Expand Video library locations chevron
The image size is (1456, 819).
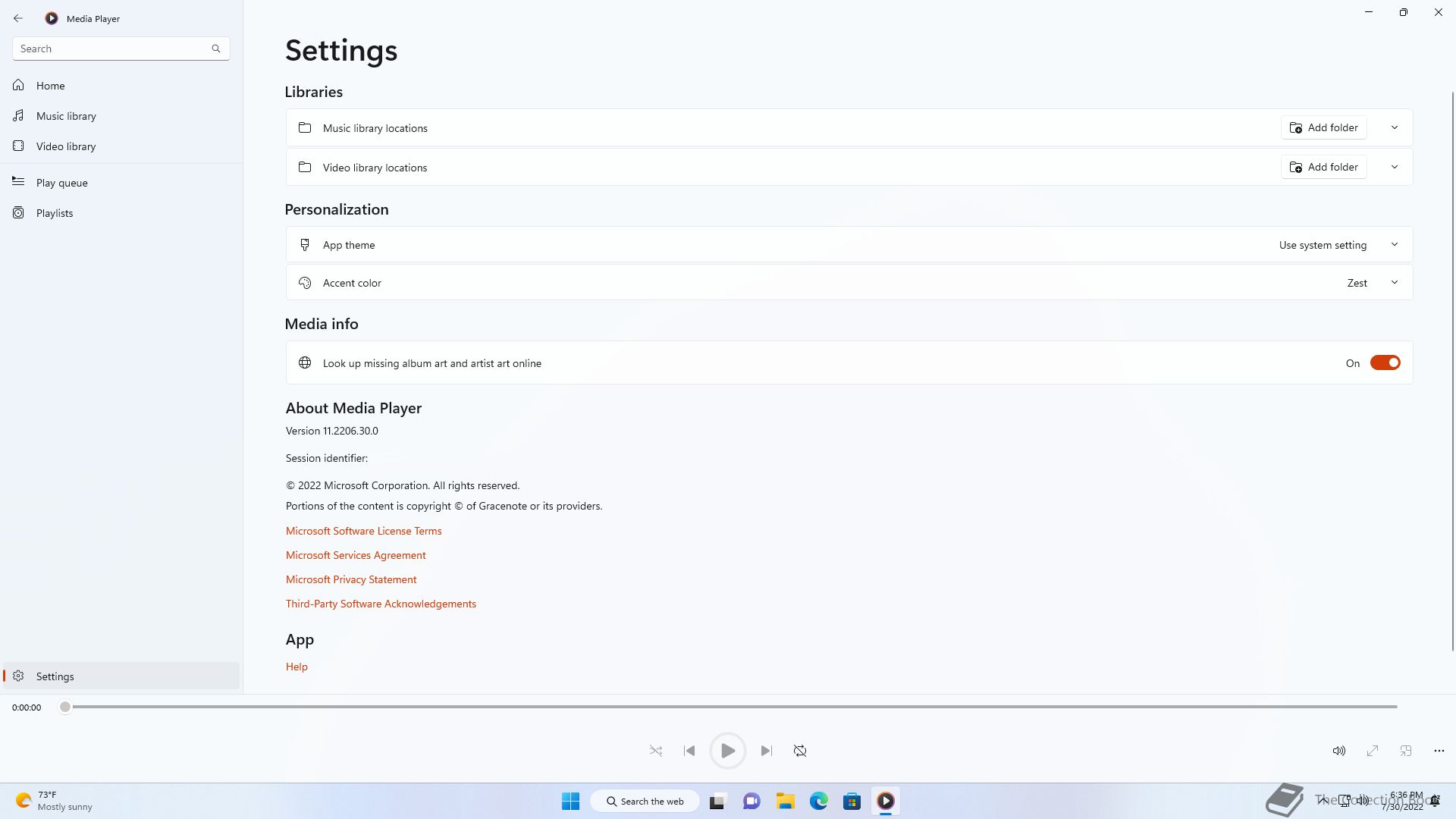(x=1395, y=167)
